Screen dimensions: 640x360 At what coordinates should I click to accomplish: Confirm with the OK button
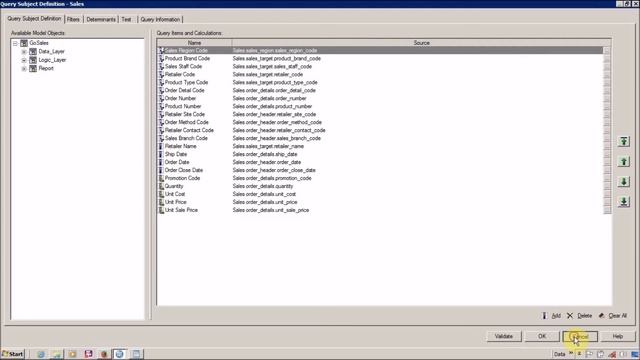pyautogui.click(x=542, y=336)
